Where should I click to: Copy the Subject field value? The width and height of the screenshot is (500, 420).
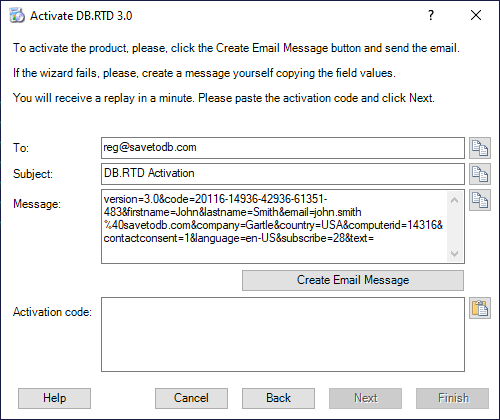point(480,174)
